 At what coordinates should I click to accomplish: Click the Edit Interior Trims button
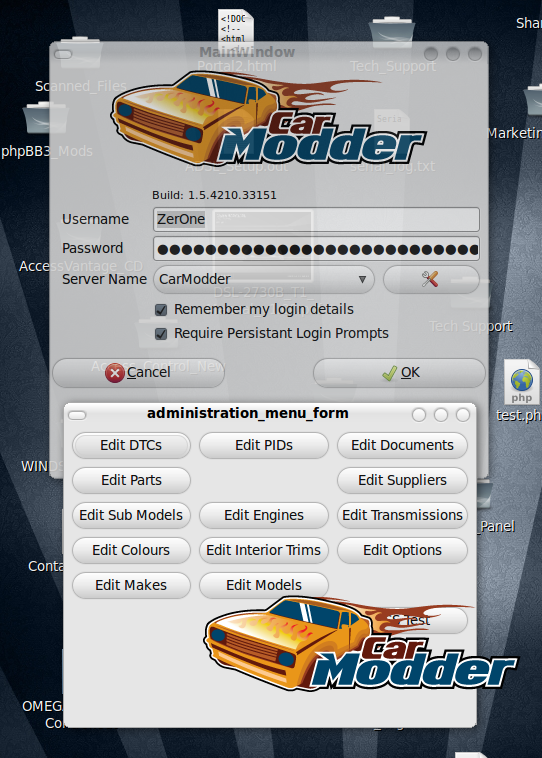point(264,550)
